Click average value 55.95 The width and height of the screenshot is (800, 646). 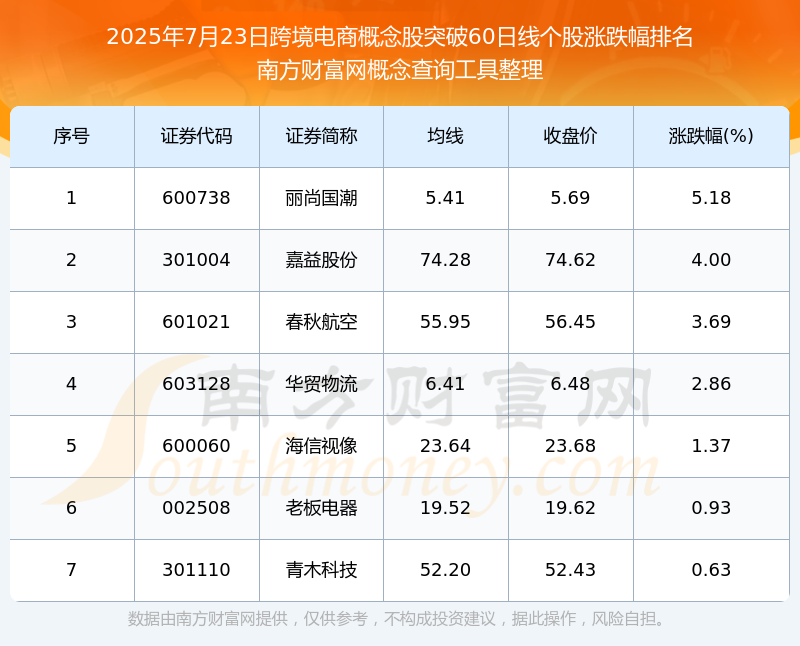[445, 322]
